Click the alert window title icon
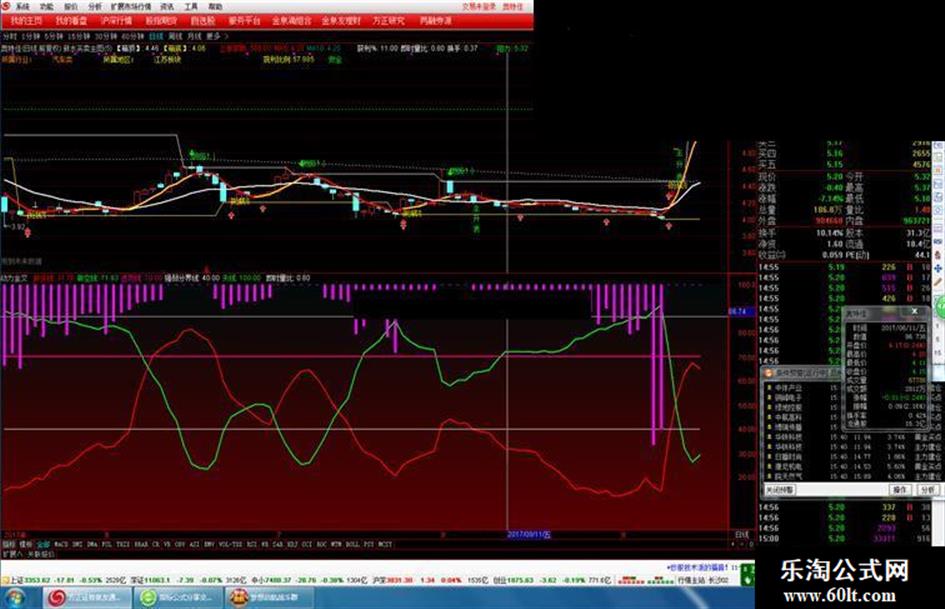The width and height of the screenshot is (945, 609). (769, 373)
